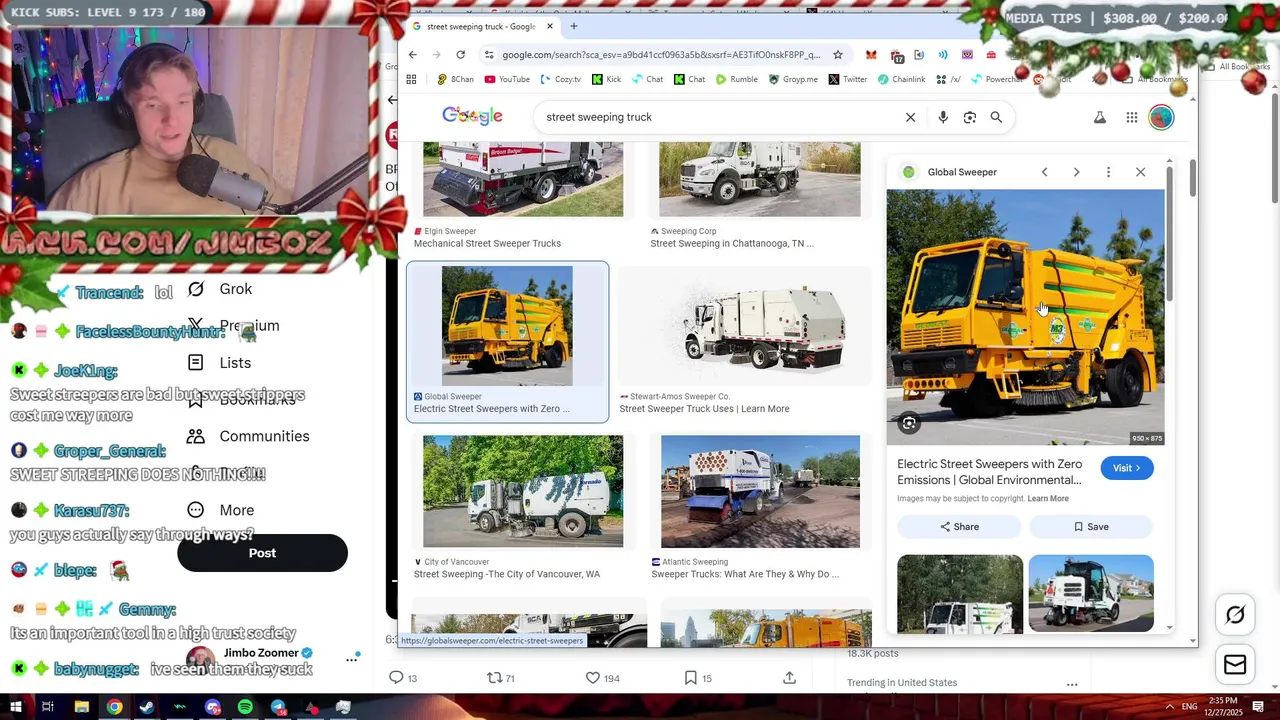The width and height of the screenshot is (1280, 720).
Task: Open the Google account avatar
Action: pyautogui.click(x=1161, y=117)
